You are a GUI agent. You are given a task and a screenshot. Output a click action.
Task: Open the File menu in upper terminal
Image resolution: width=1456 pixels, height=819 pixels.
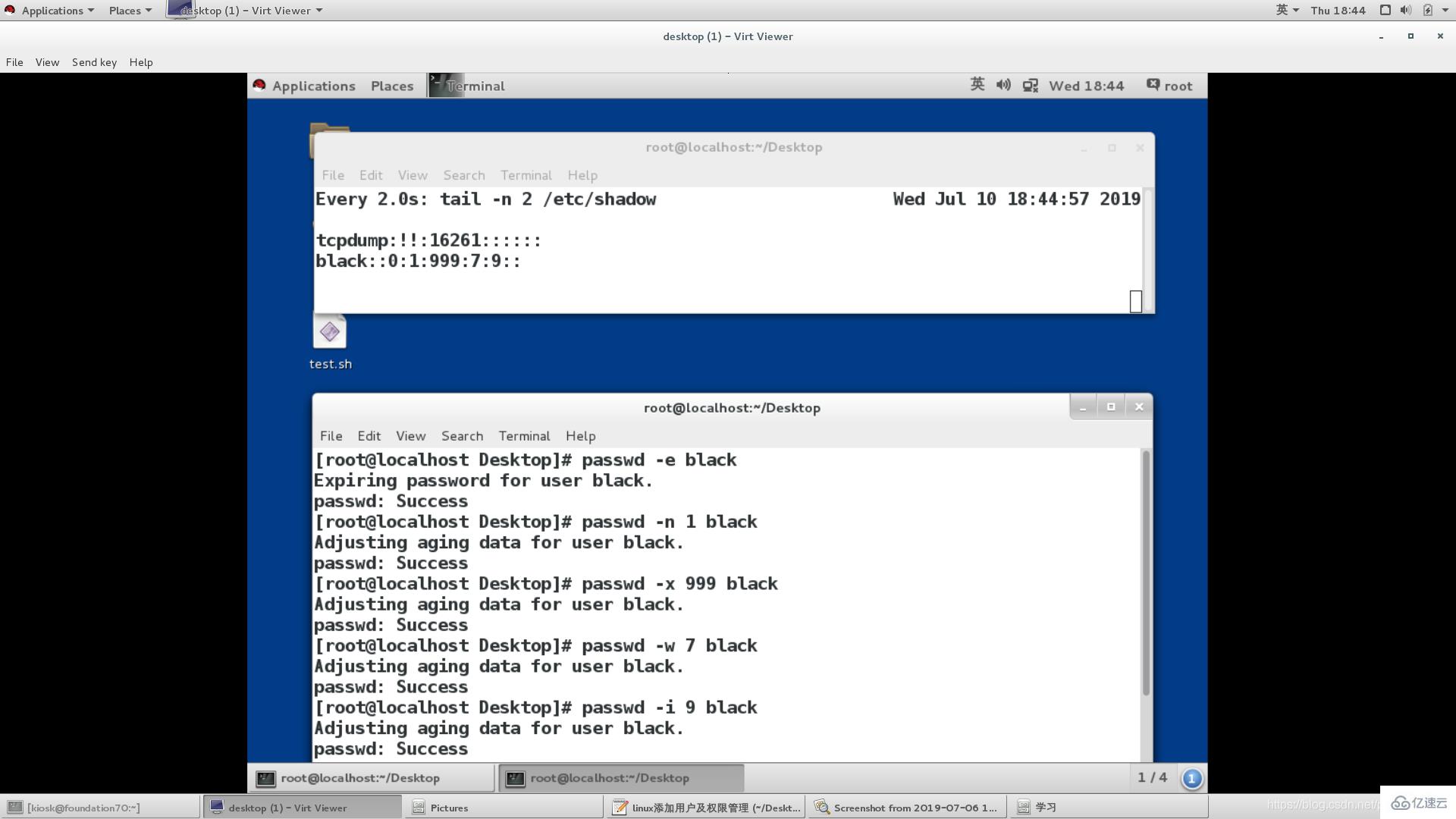click(x=332, y=174)
